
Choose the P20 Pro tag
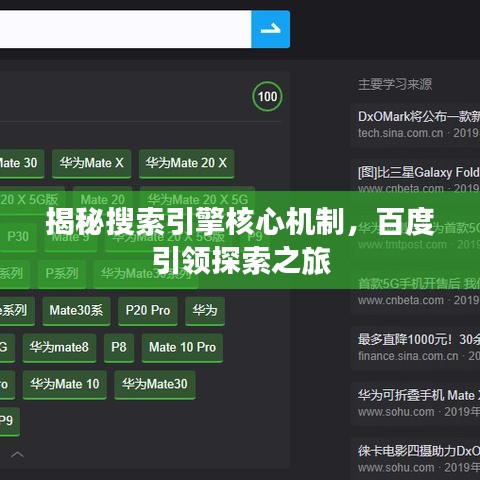[x=148, y=311]
